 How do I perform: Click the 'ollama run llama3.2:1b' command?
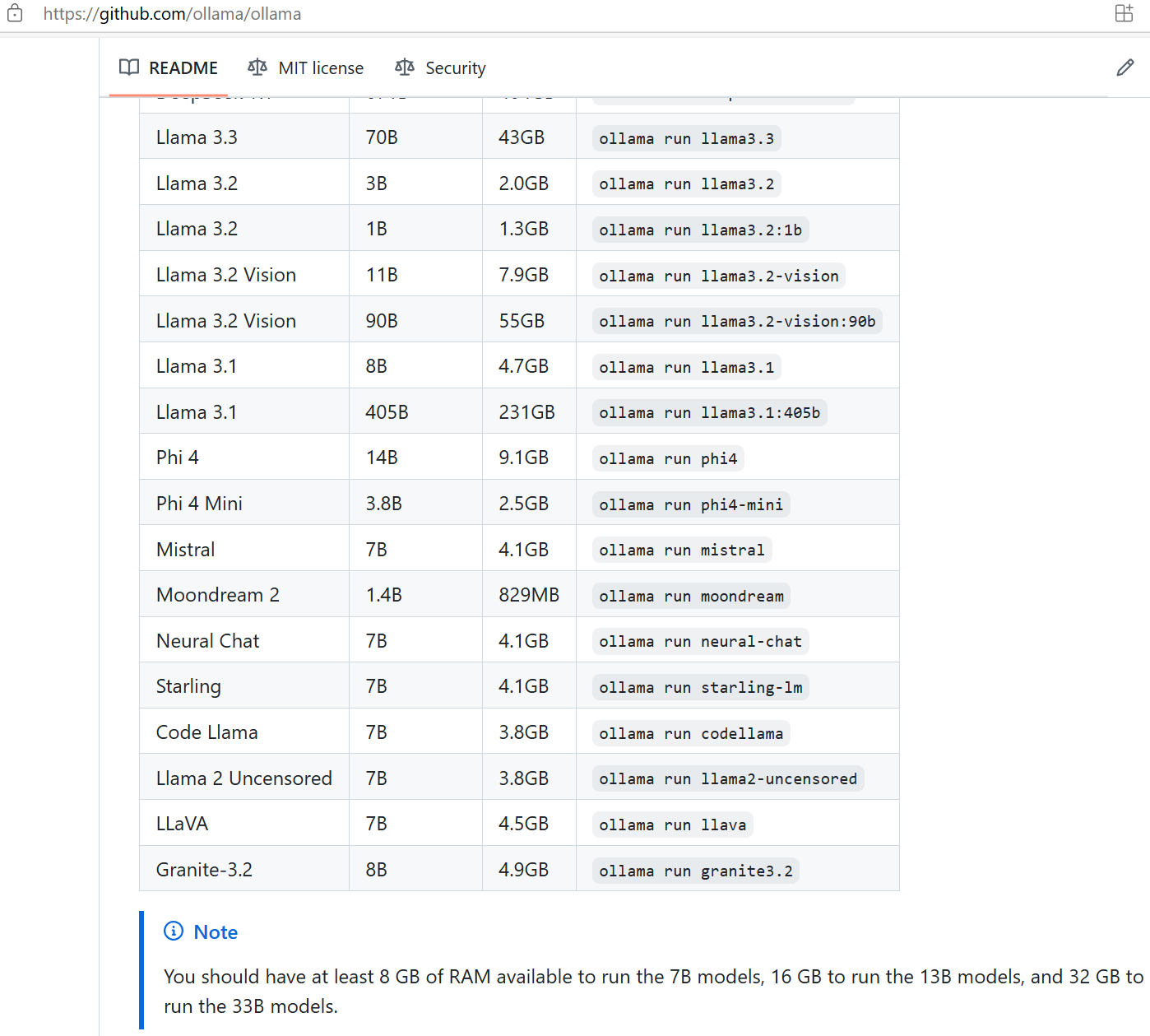point(700,230)
